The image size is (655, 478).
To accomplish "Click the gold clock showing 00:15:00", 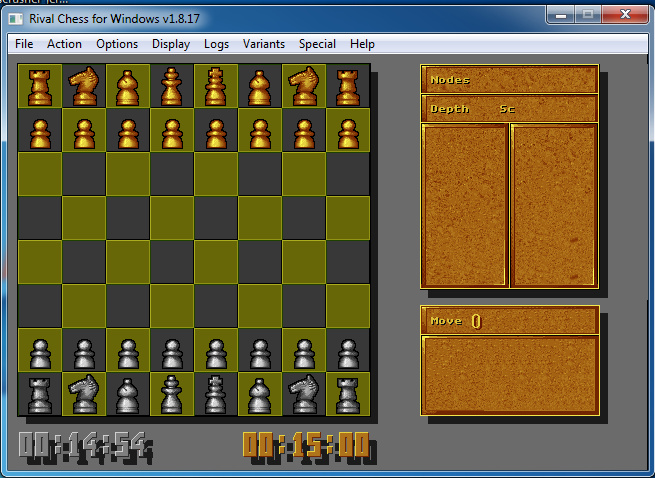I will pos(310,448).
